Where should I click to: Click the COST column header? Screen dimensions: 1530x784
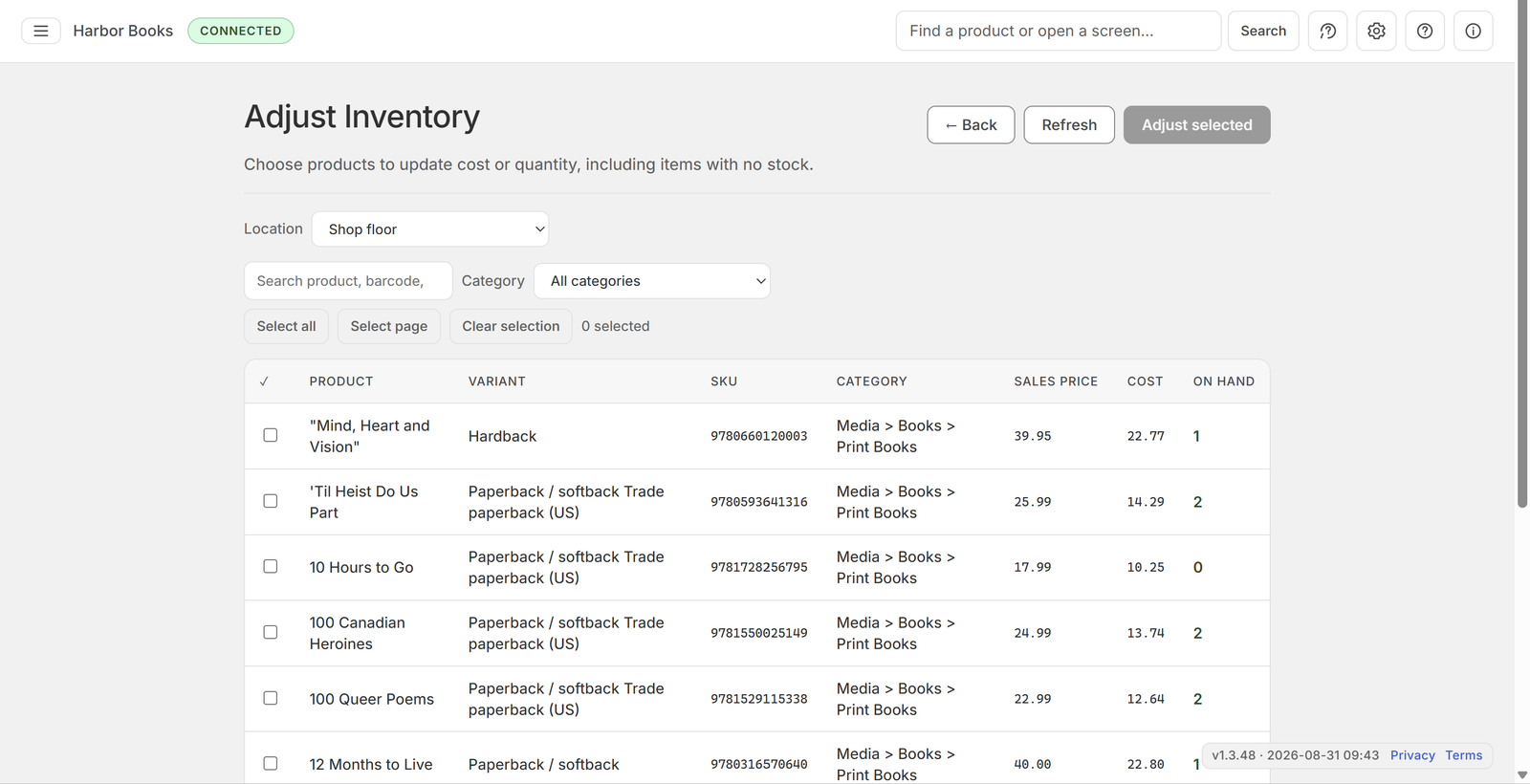[x=1145, y=381]
